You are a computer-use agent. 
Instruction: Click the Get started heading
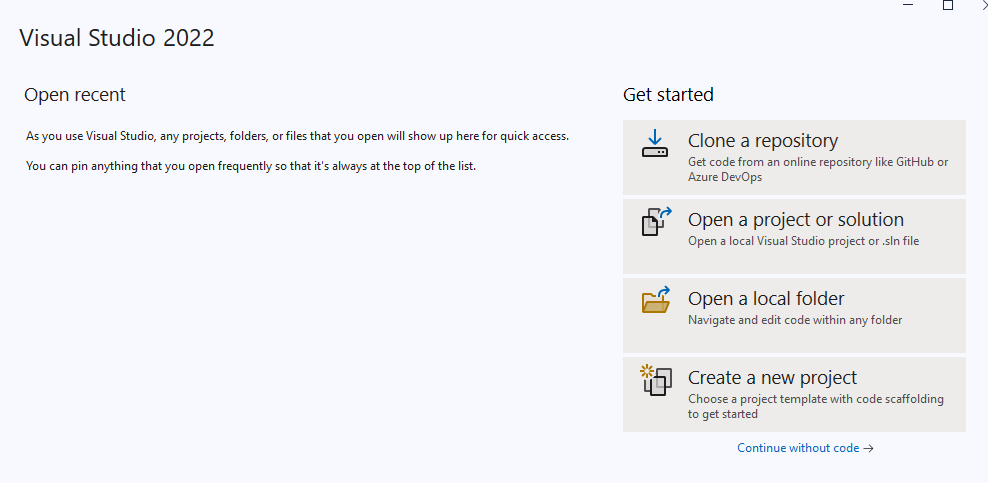pyautogui.click(x=669, y=95)
